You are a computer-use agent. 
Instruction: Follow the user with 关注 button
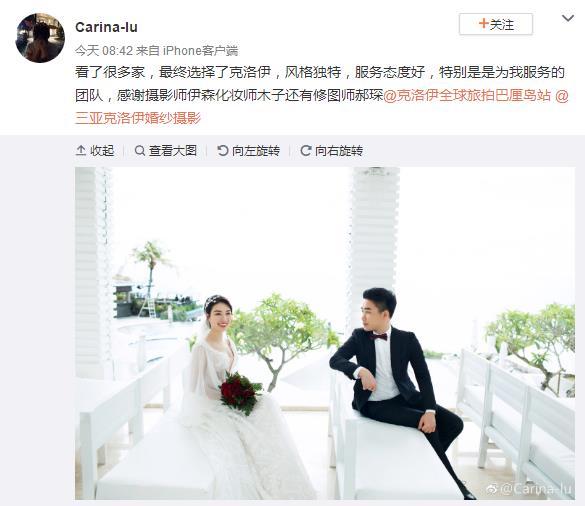pos(495,24)
